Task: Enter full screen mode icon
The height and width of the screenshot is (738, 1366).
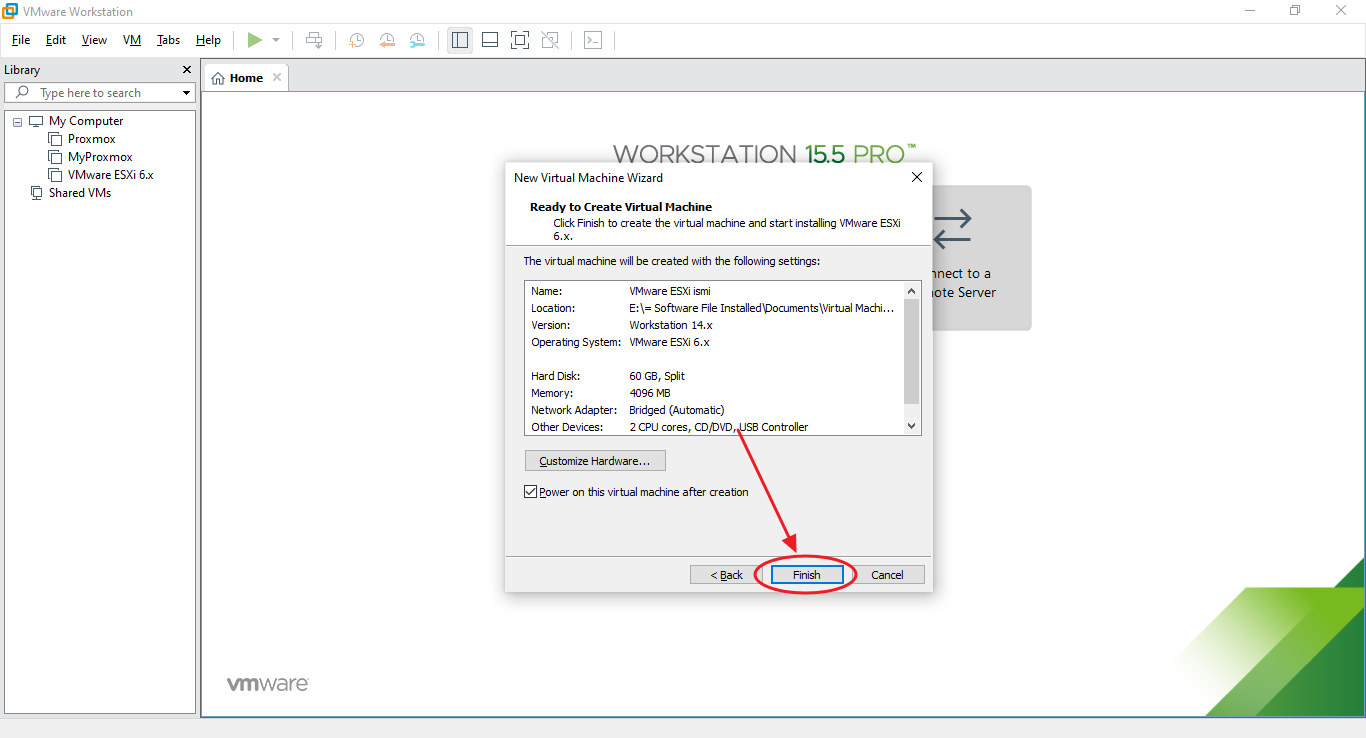Action: click(x=519, y=40)
